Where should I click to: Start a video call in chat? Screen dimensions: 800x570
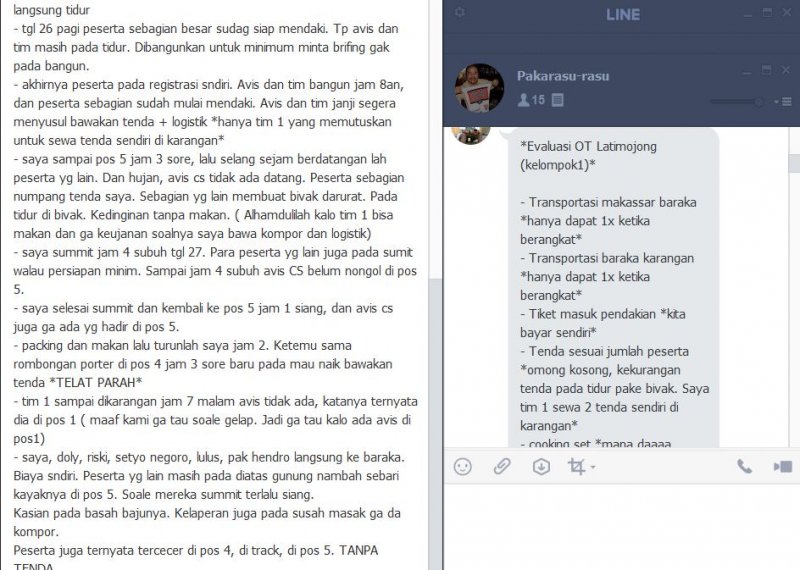pyautogui.click(x=783, y=466)
